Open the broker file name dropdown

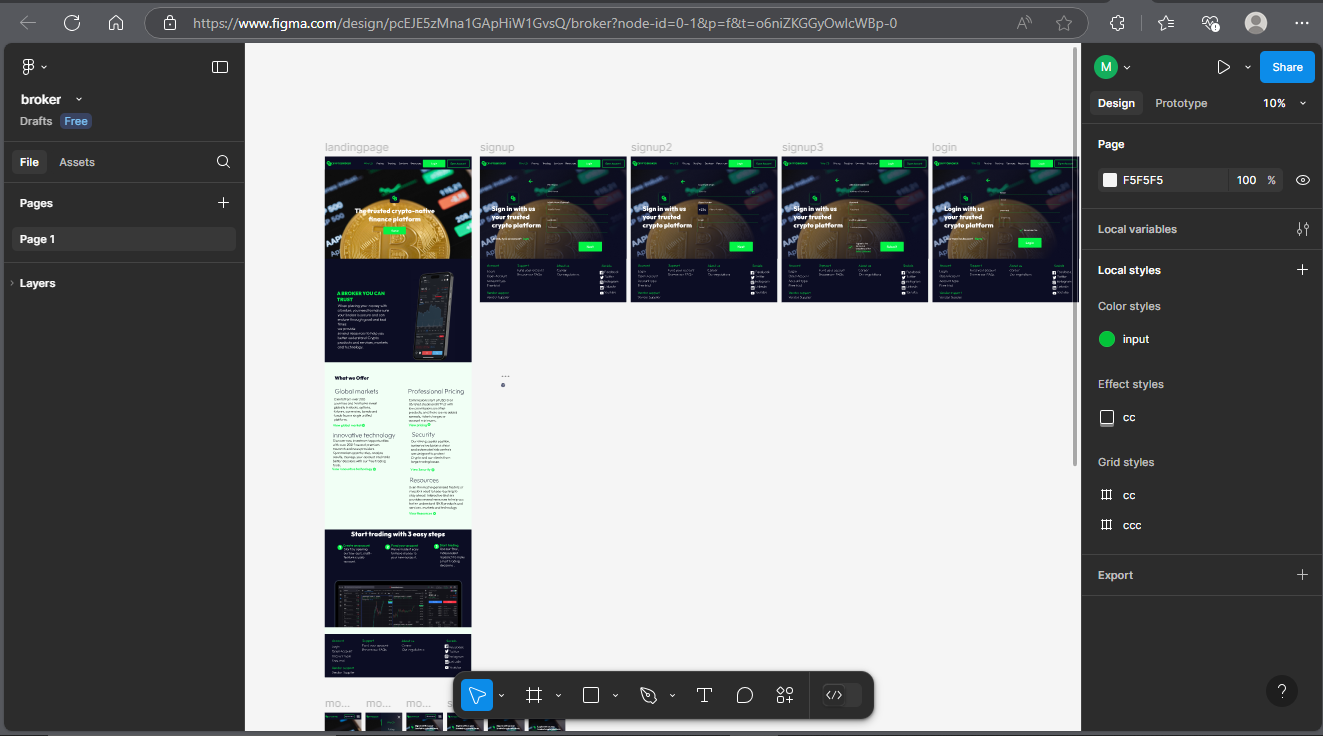coord(79,99)
